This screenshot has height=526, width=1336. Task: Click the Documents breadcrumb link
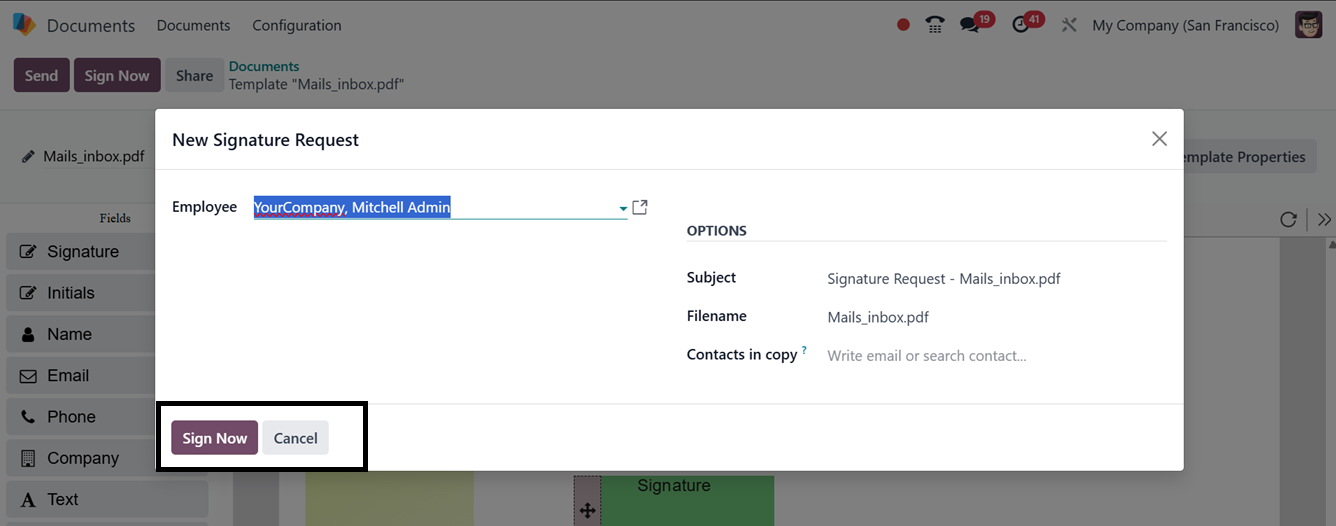click(264, 66)
